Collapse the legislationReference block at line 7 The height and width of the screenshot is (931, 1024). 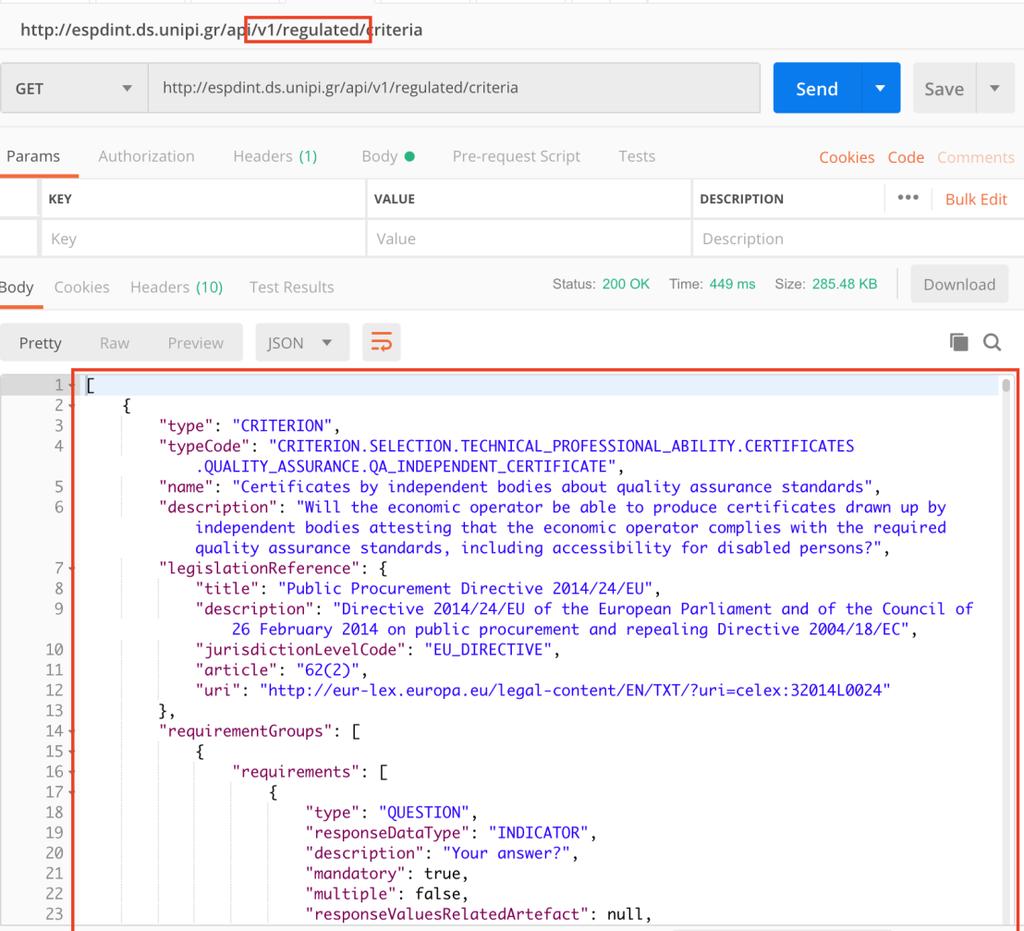pos(71,569)
